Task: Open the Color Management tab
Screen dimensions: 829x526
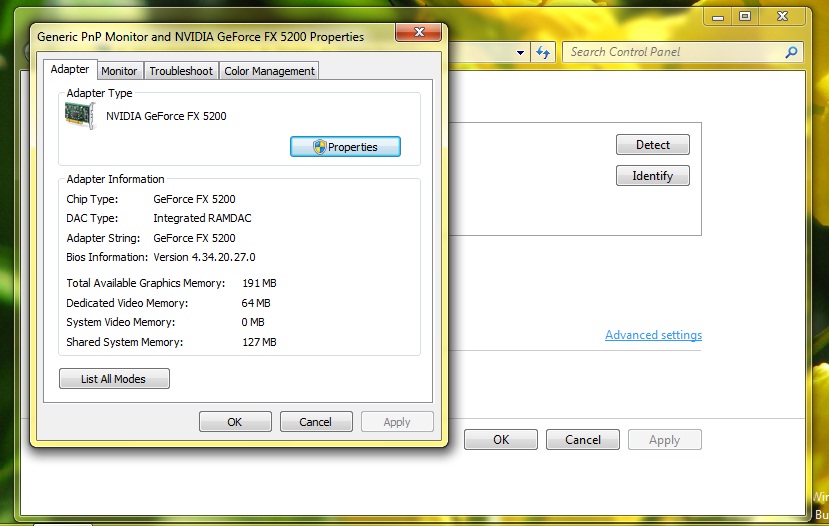Action: point(269,71)
